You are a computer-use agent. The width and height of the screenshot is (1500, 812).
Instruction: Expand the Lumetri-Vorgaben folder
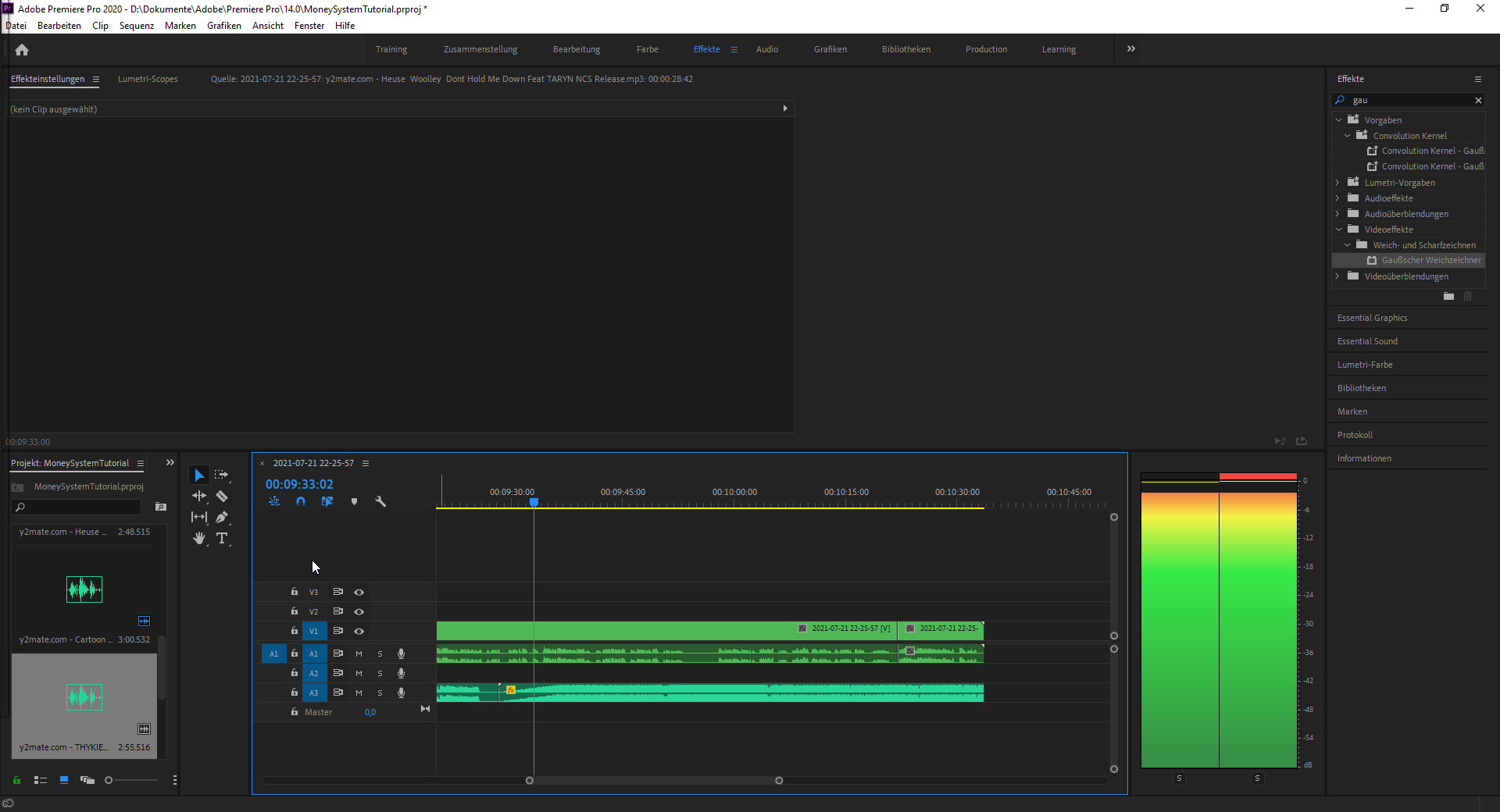(1337, 183)
